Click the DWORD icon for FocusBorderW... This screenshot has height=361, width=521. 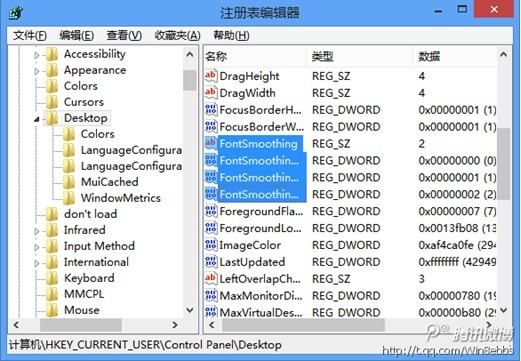click(211, 127)
